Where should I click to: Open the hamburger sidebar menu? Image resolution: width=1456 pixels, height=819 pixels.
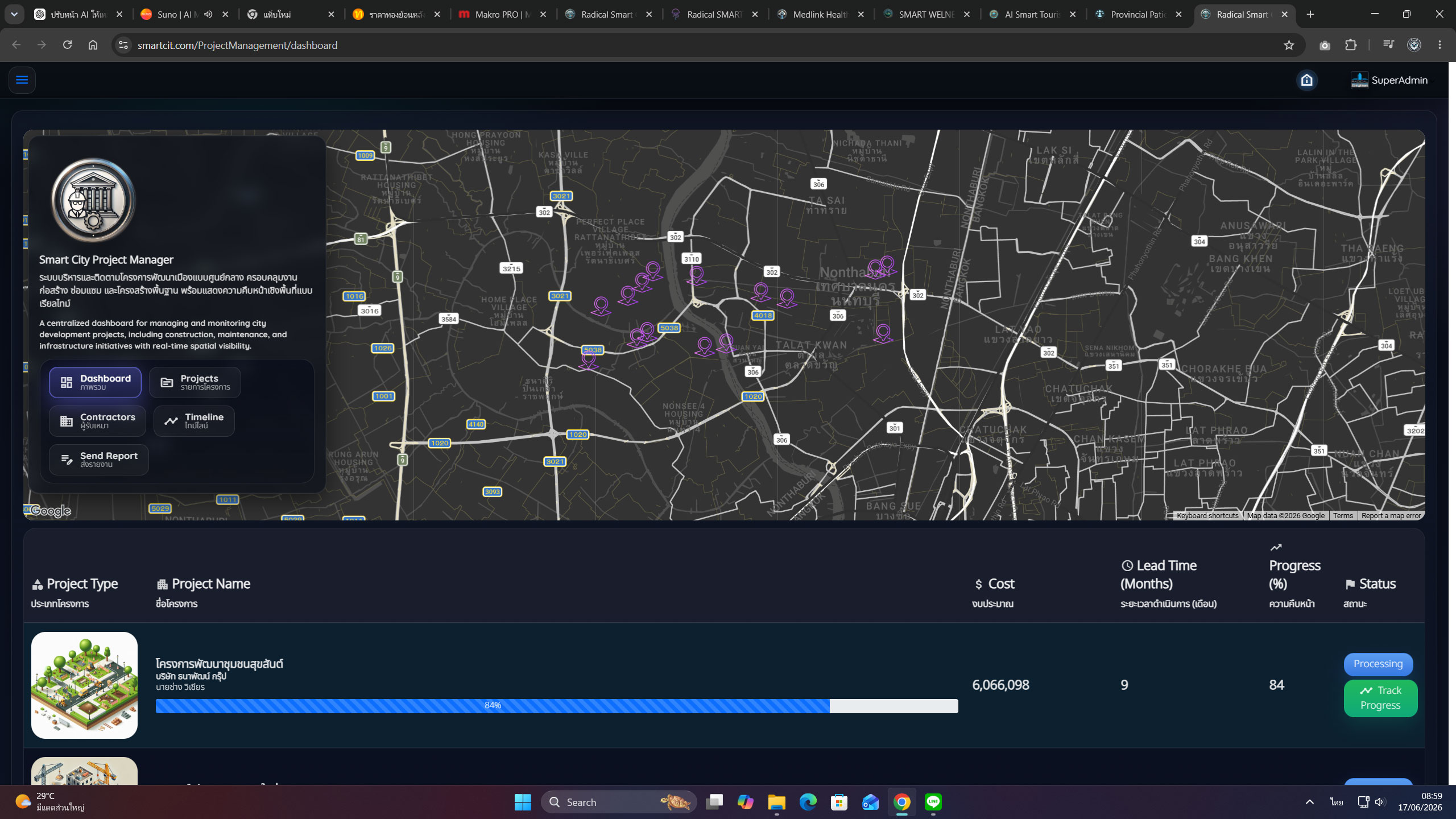coord(22,80)
